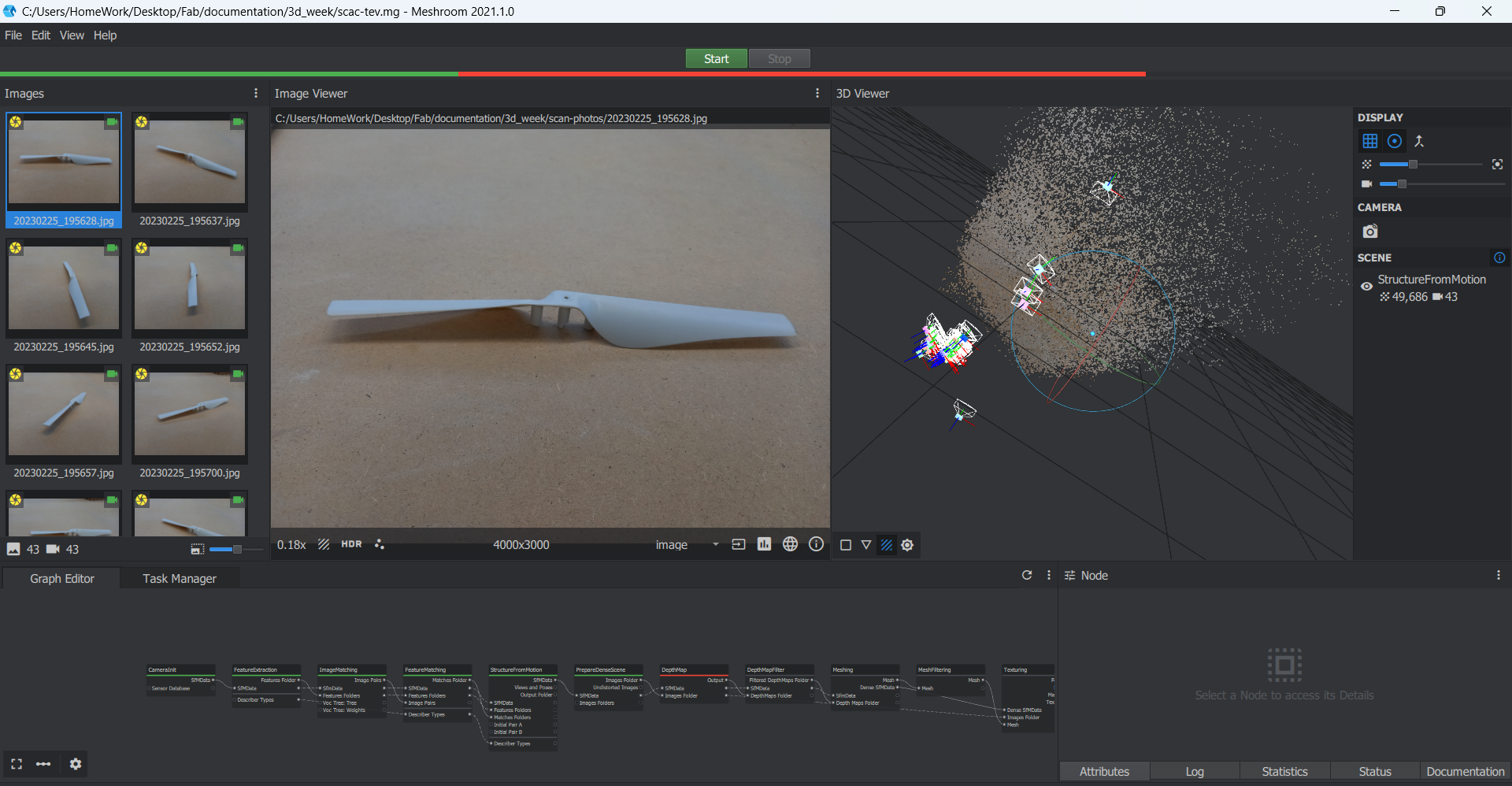Switch to the Graph Editor tab

[x=62, y=578]
